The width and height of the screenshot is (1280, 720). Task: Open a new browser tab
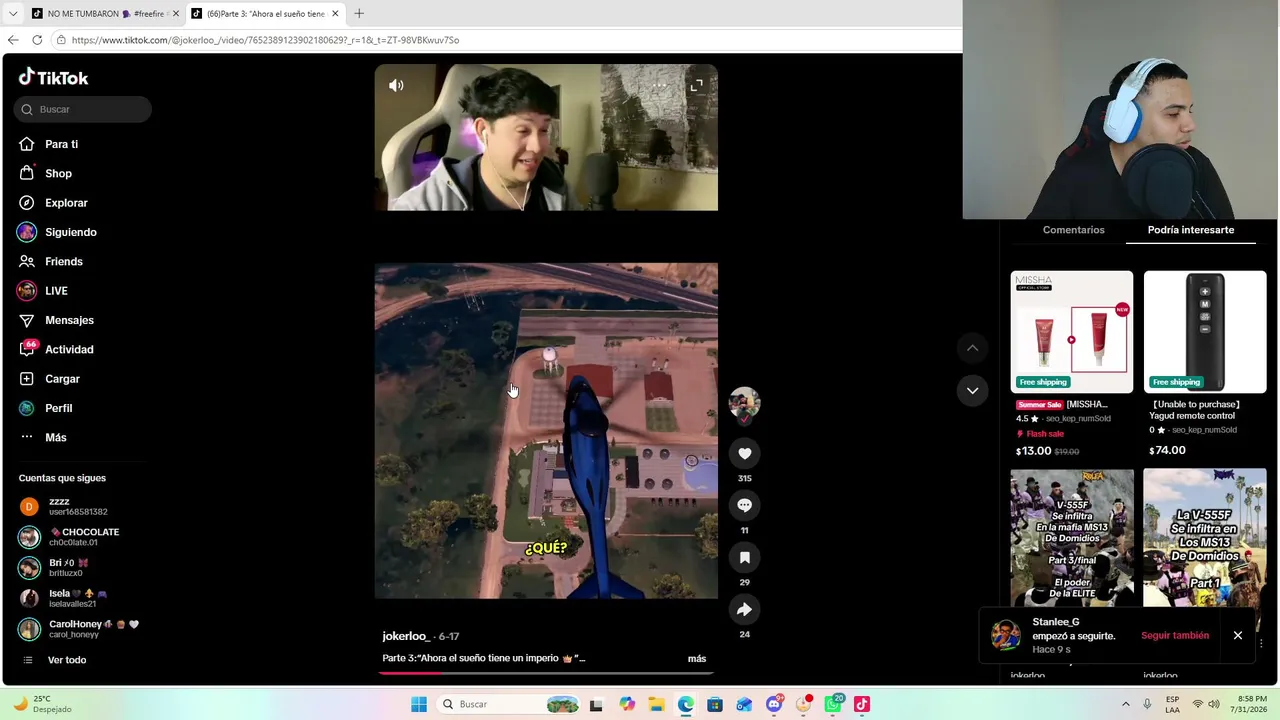point(359,13)
